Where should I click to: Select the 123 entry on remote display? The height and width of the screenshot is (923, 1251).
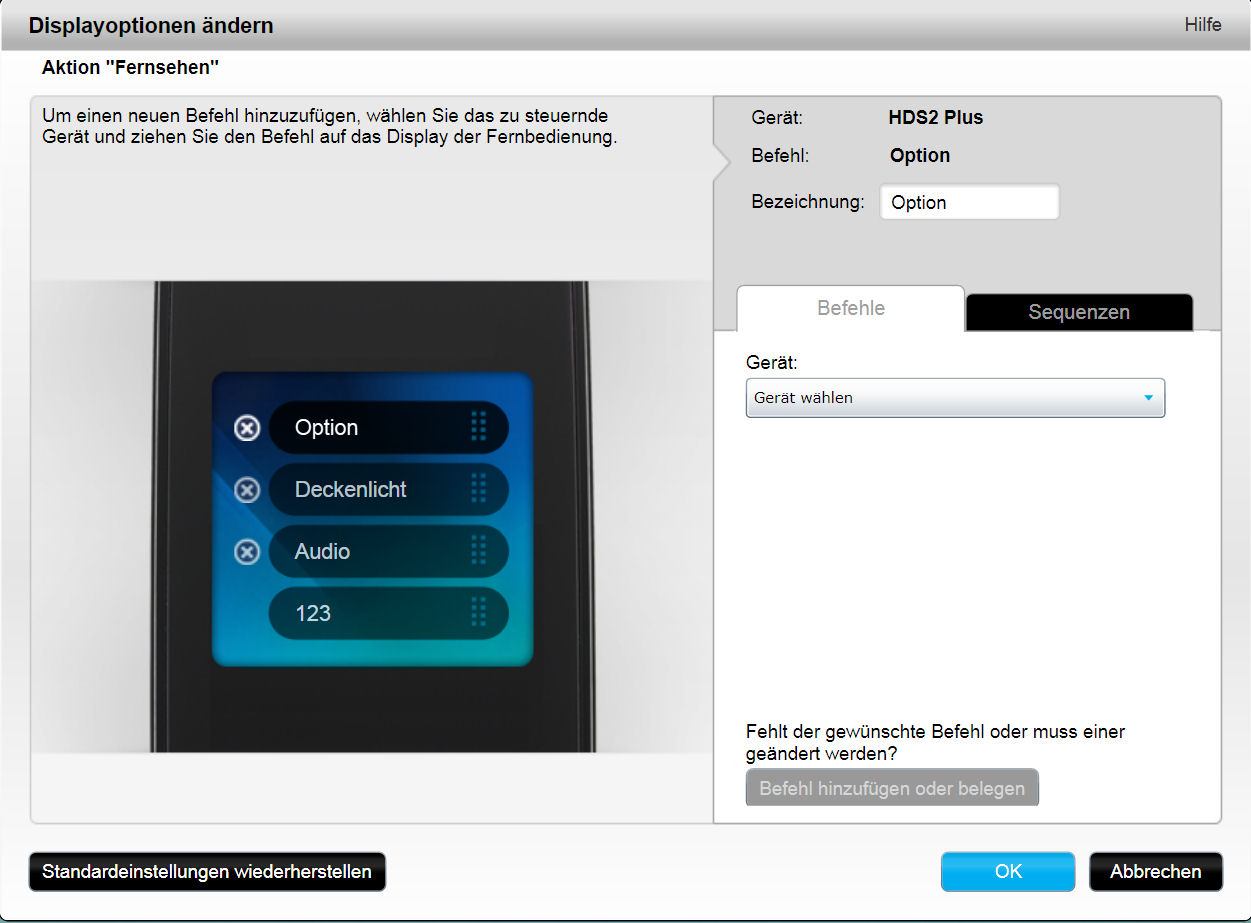[x=370, y=613]
